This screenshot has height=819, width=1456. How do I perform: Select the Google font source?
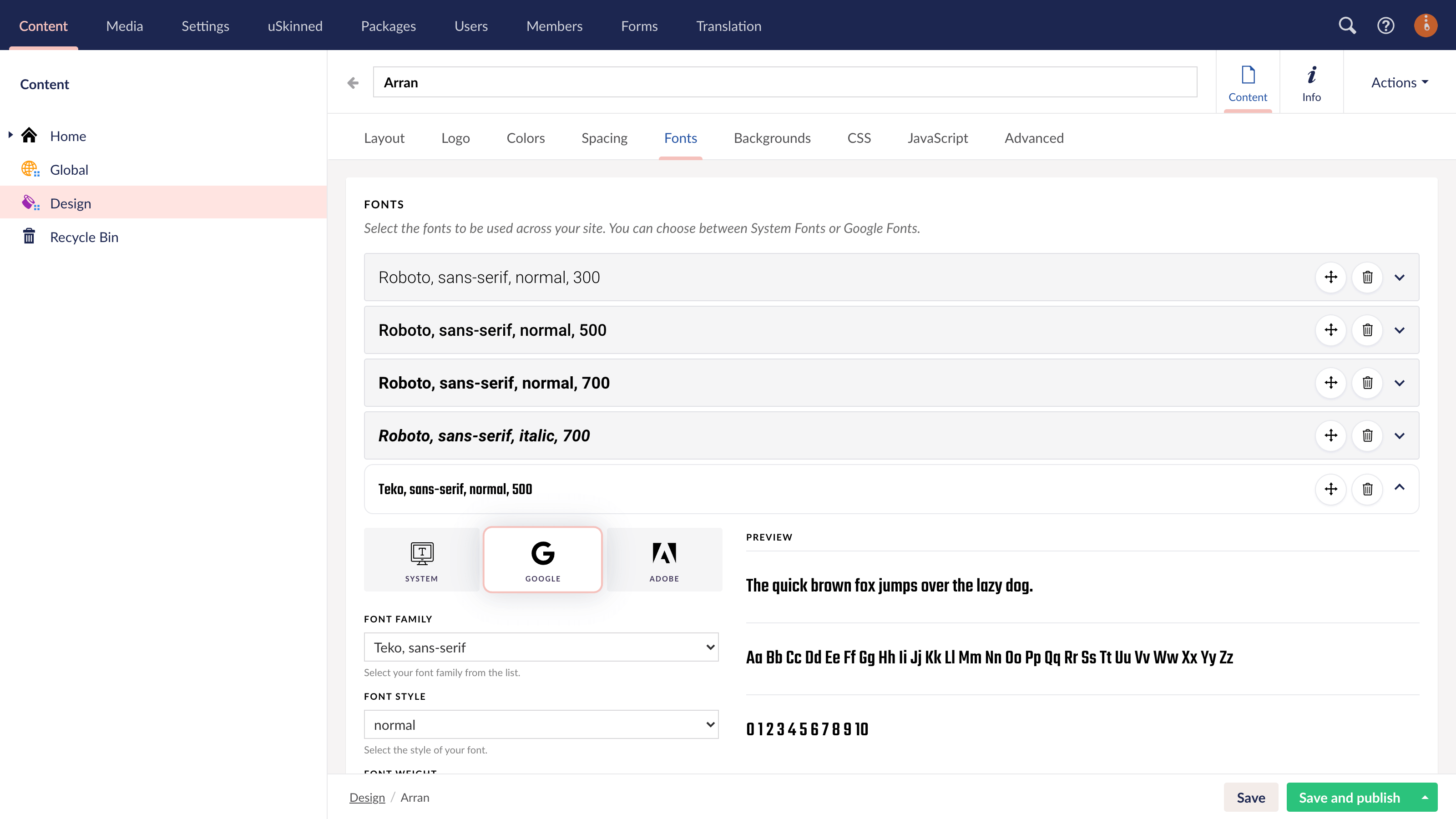pyautogui.click(x=543, y=560)
